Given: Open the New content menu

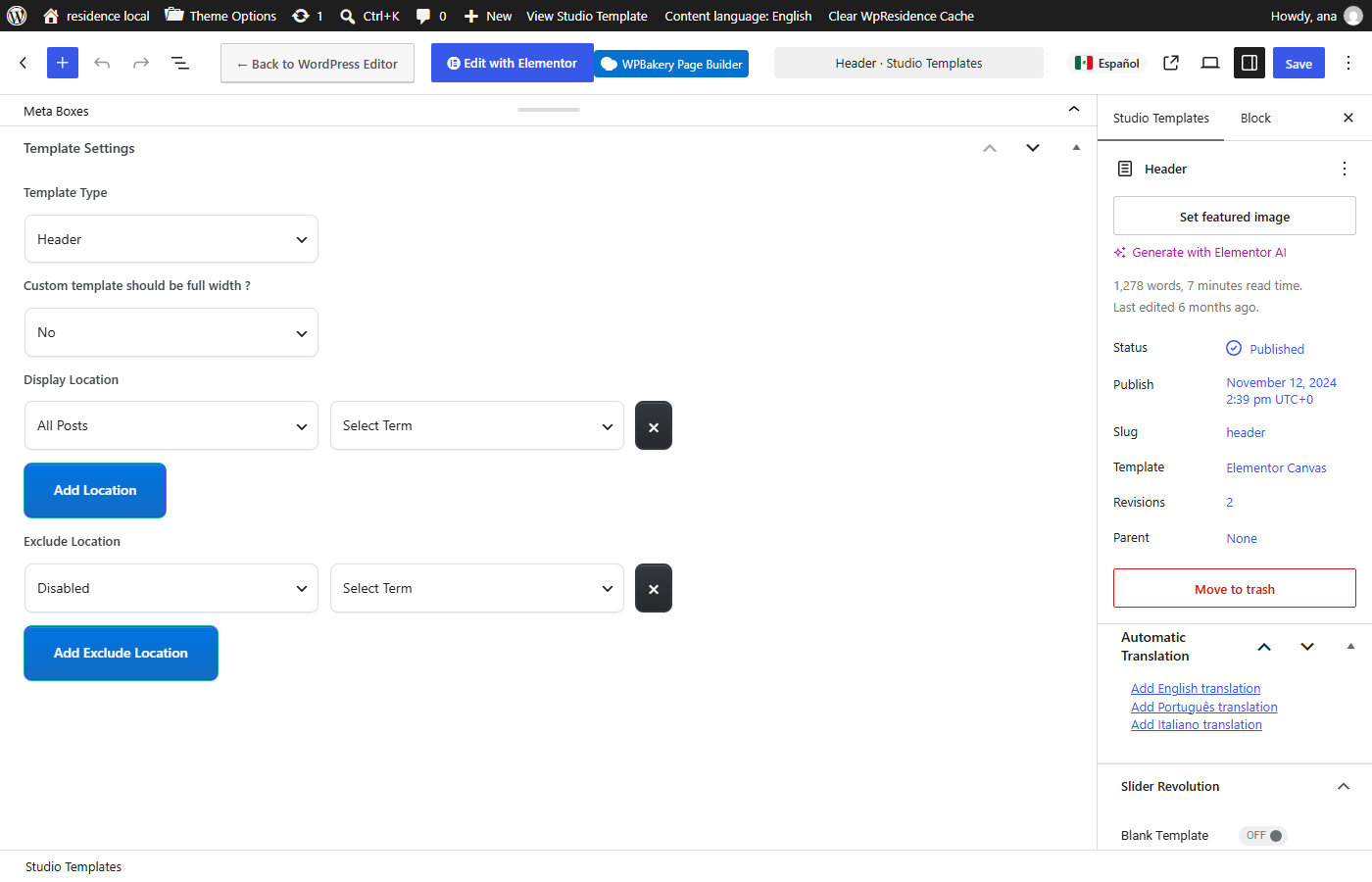Looking at the screenshot, I should coord(487,16).
